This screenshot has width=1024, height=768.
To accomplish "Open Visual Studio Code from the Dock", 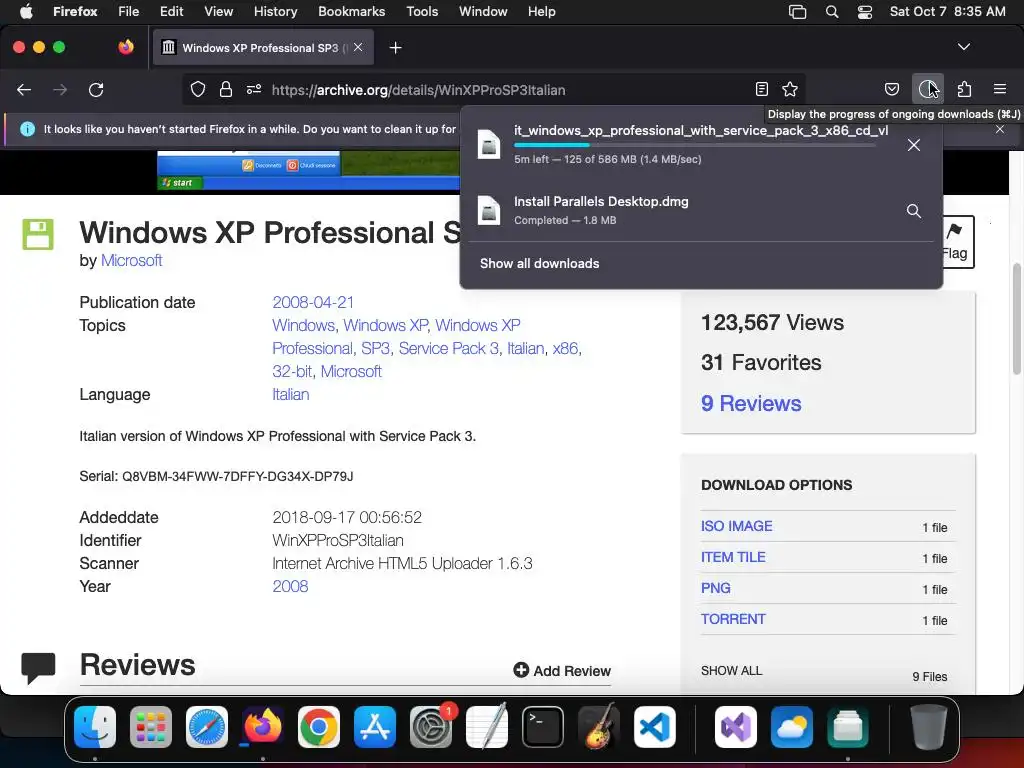I will (654, 727).
